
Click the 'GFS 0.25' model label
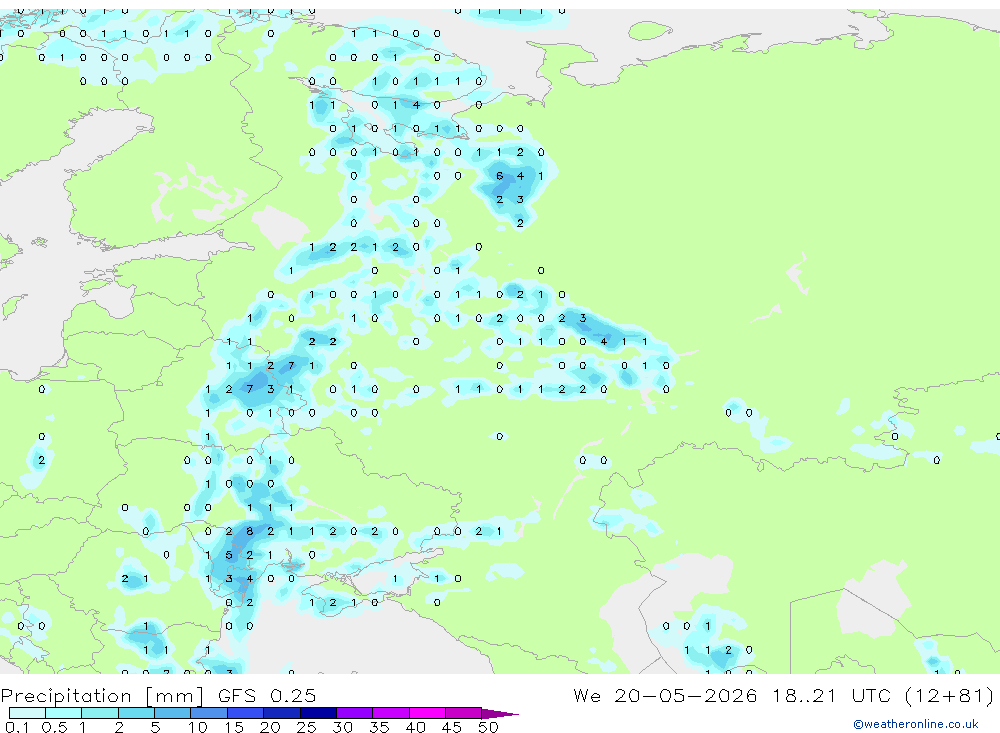click(x=267, y=696)
